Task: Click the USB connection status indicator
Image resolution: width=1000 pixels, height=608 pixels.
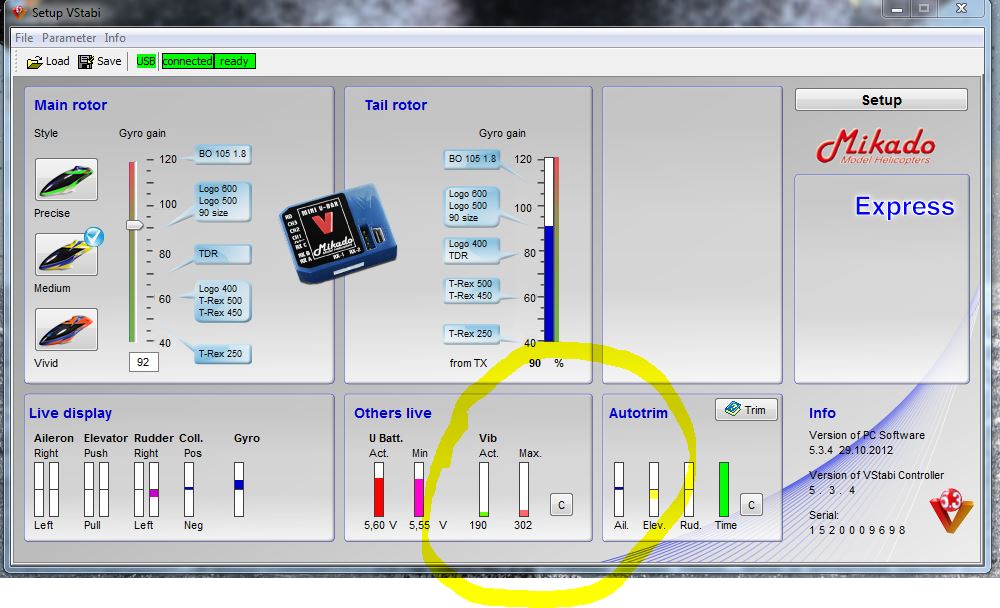Action: point(146,61)
